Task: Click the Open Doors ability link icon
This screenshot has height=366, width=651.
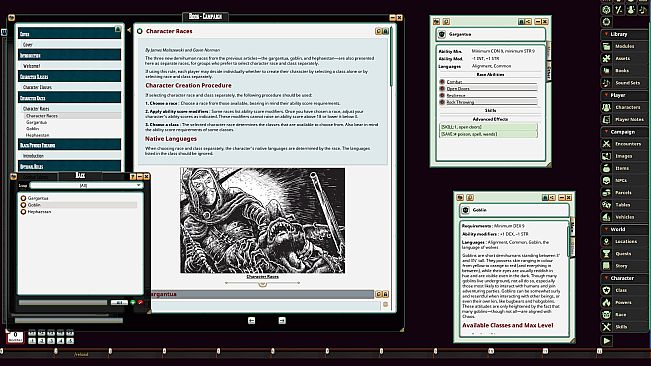Action: click(x=442, y=88)
